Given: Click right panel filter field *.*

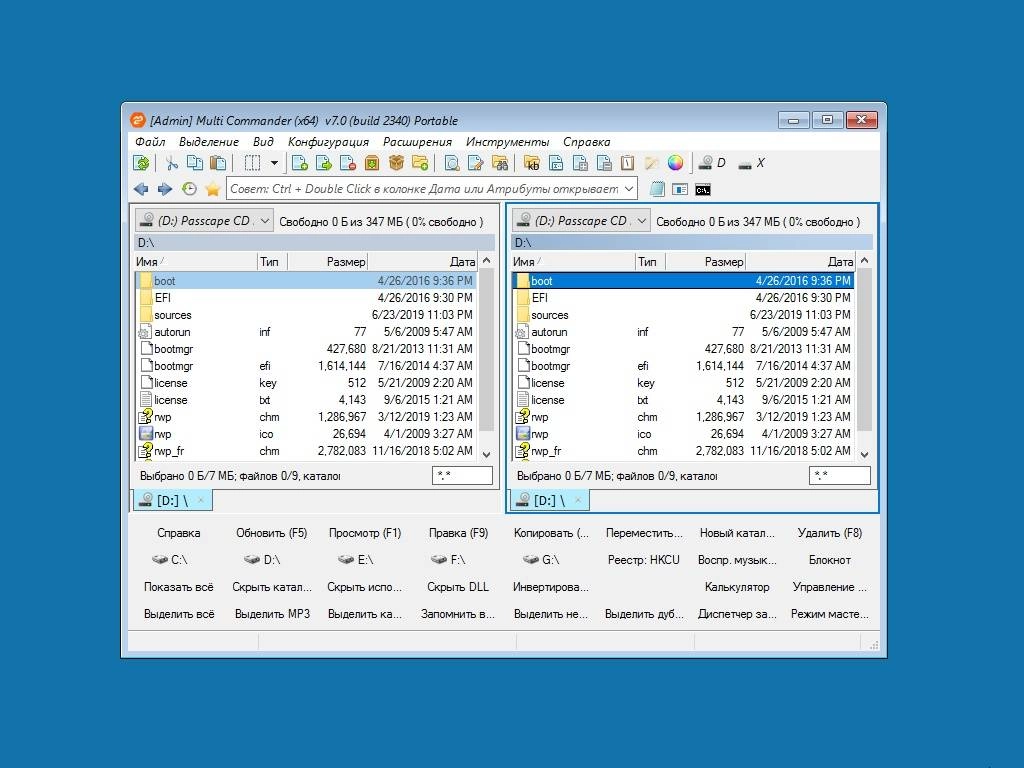Looking at the screenshot, I should click(x=839, y=475).
